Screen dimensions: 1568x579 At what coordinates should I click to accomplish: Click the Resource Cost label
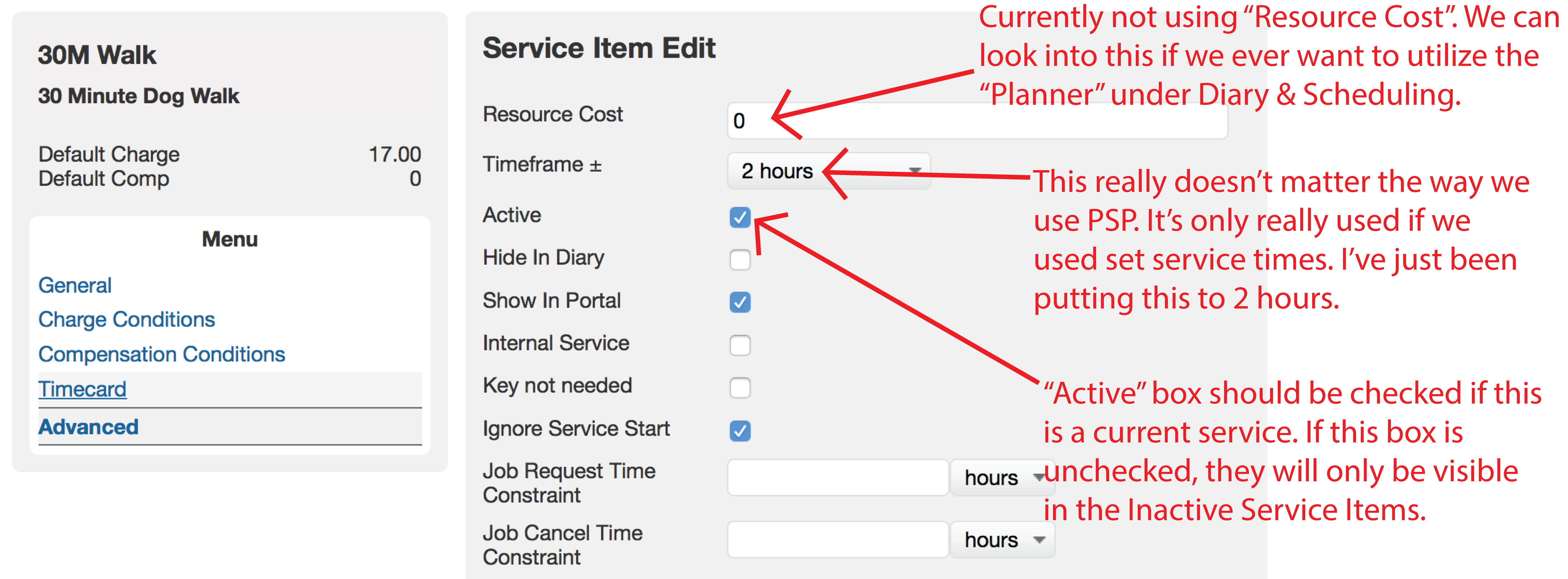553,114
